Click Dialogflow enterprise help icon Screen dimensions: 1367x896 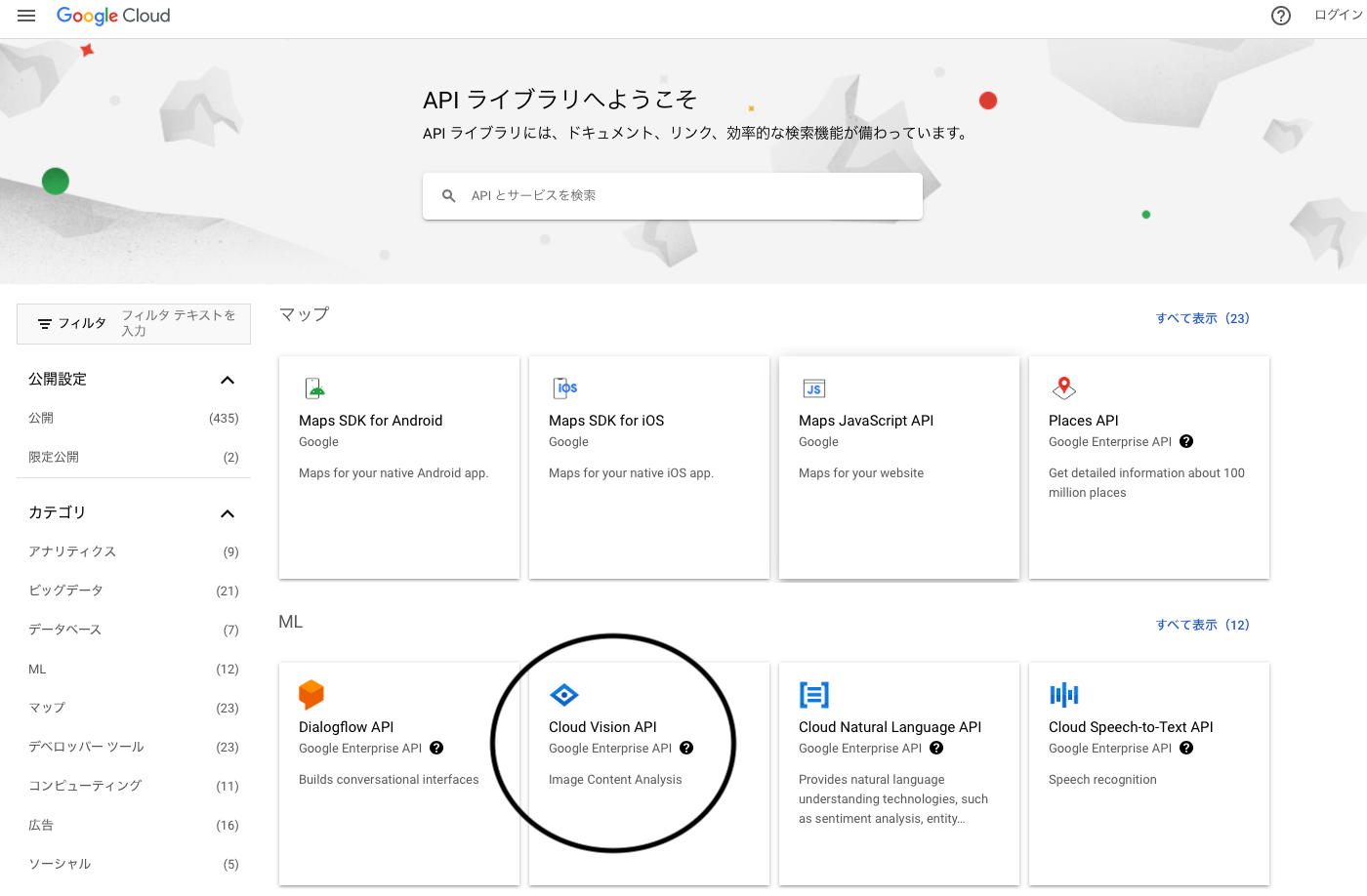point(436,748)
